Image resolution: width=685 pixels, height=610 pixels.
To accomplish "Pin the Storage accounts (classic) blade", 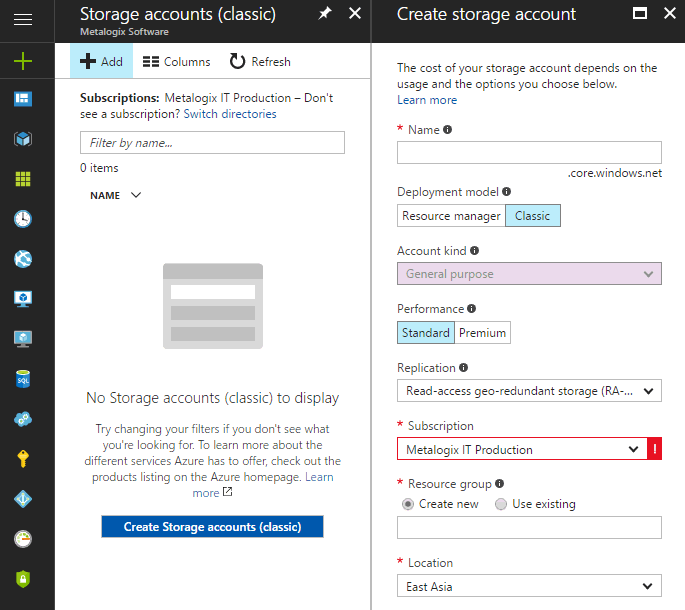I will point(325,14).
